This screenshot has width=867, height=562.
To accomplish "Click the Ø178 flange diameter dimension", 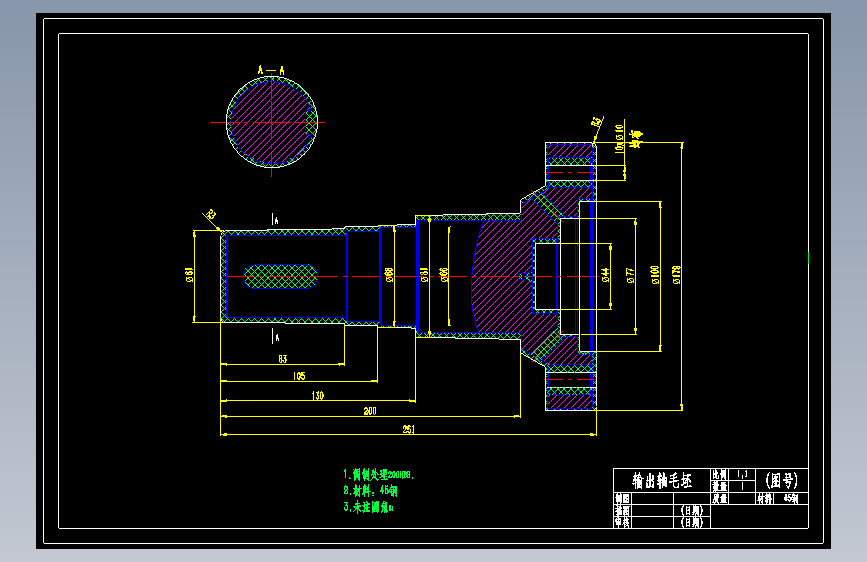I will click(677, 275).
